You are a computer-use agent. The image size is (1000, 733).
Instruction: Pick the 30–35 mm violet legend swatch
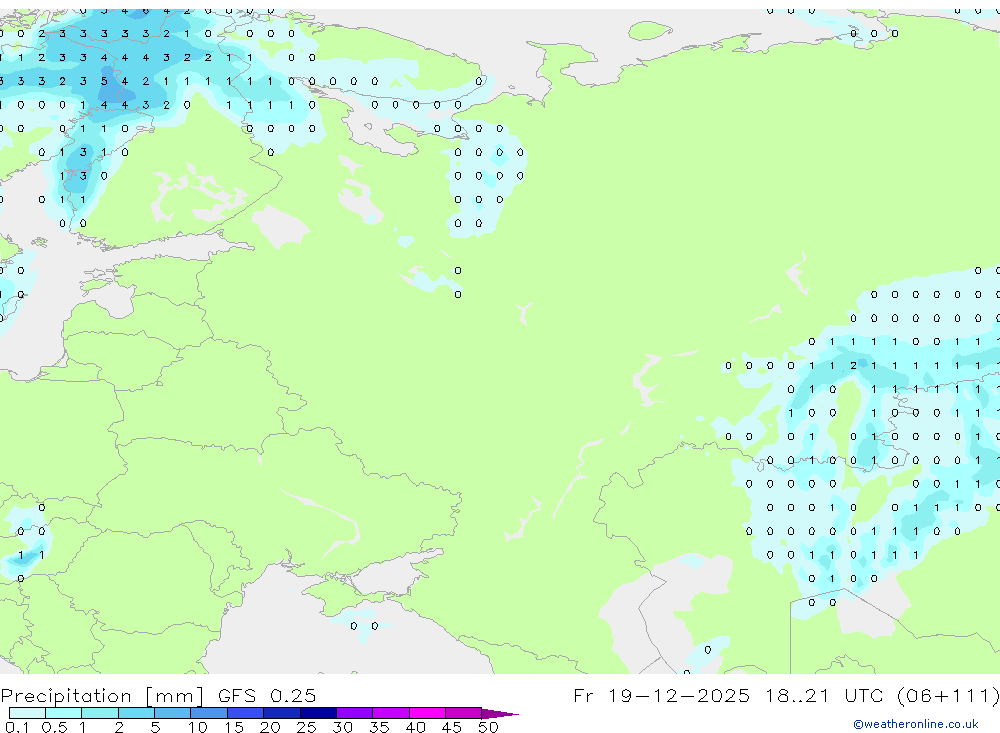click(354, 713)
